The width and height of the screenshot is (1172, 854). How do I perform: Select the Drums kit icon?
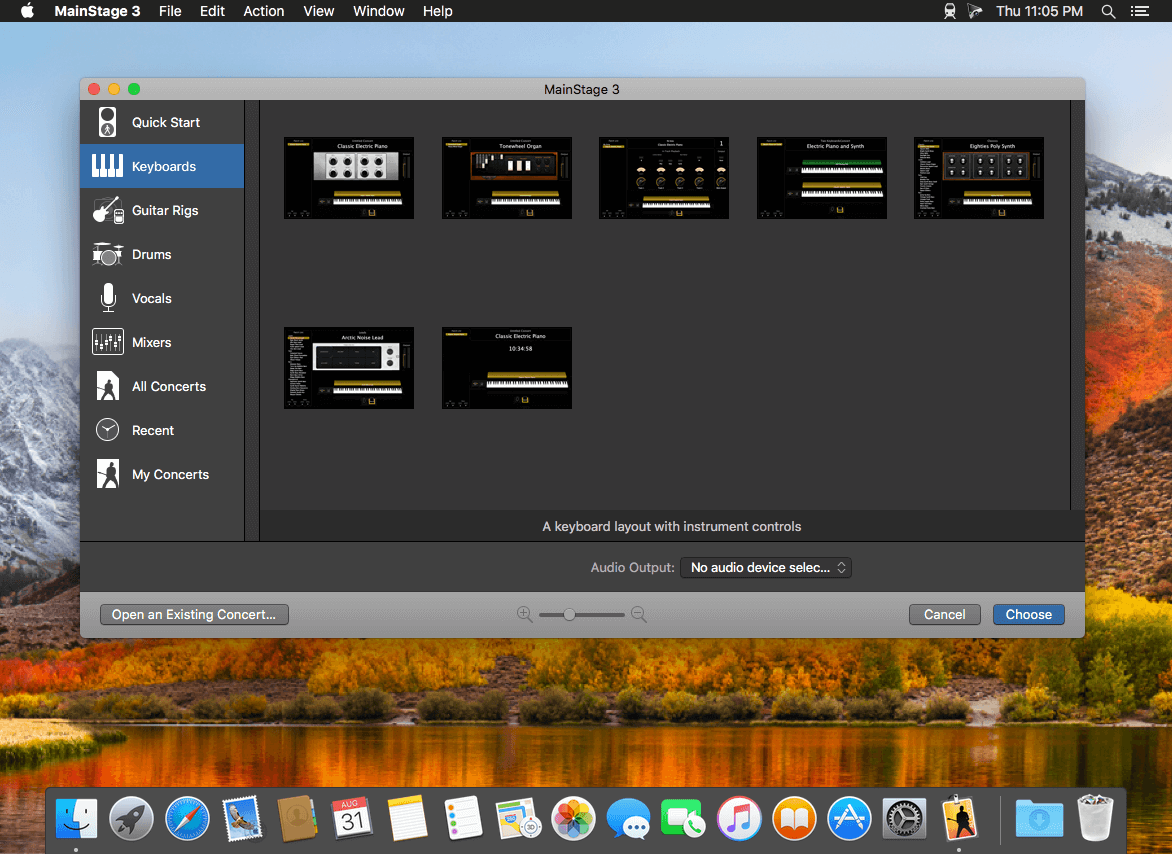point(107,254)
